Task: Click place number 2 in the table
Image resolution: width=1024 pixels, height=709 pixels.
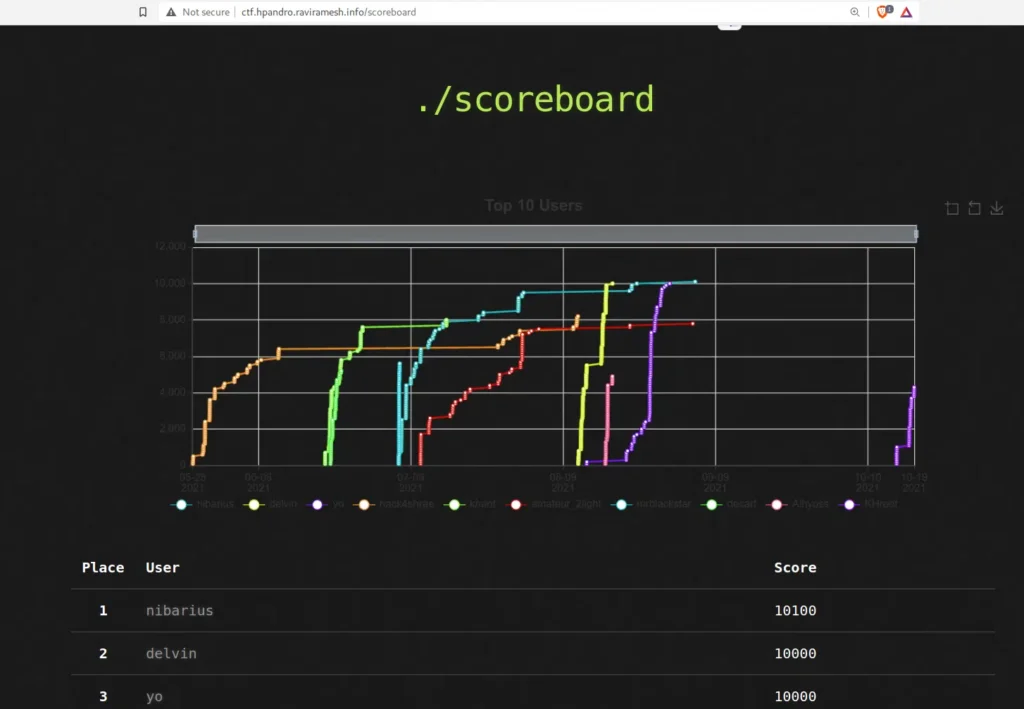Action: (103, 654)
